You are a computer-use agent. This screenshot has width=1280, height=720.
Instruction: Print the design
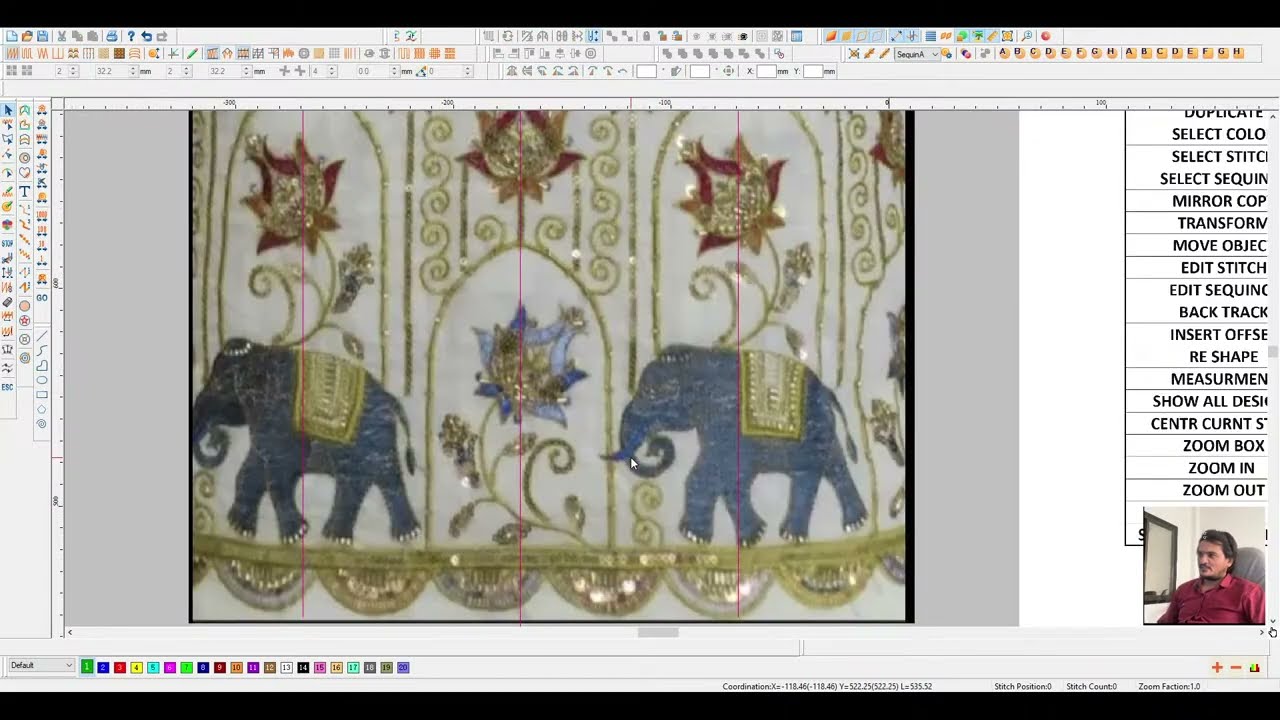pos(111,36)
